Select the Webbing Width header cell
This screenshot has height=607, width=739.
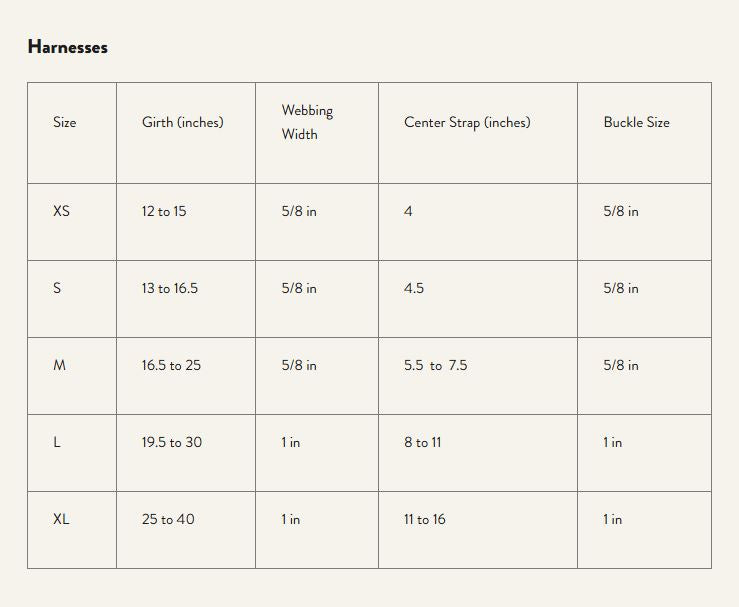[307, 122]
